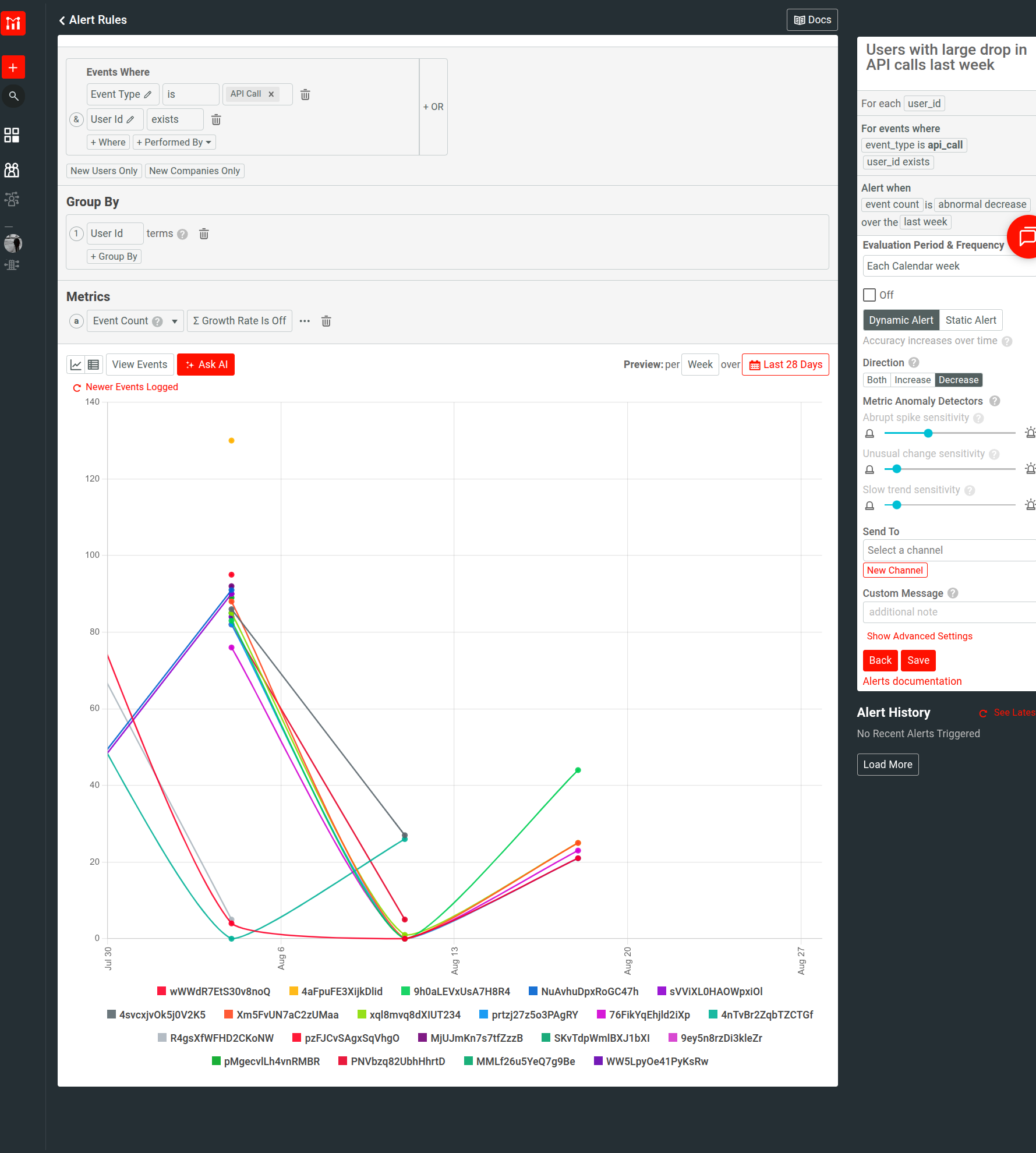Switch preview period to Week

699,364
